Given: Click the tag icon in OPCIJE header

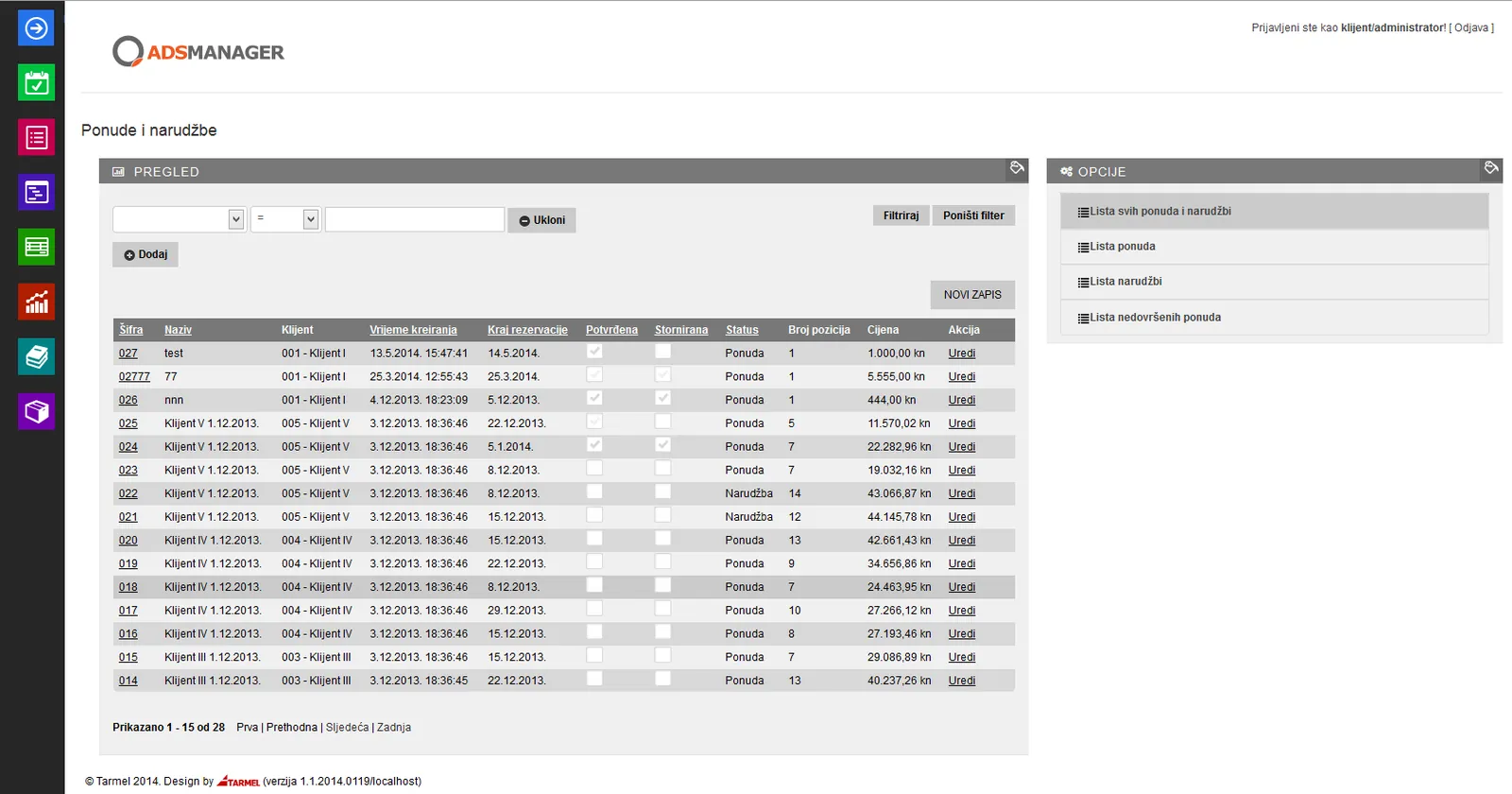Looking at the screenshot, I should (x=1491, y=168).
